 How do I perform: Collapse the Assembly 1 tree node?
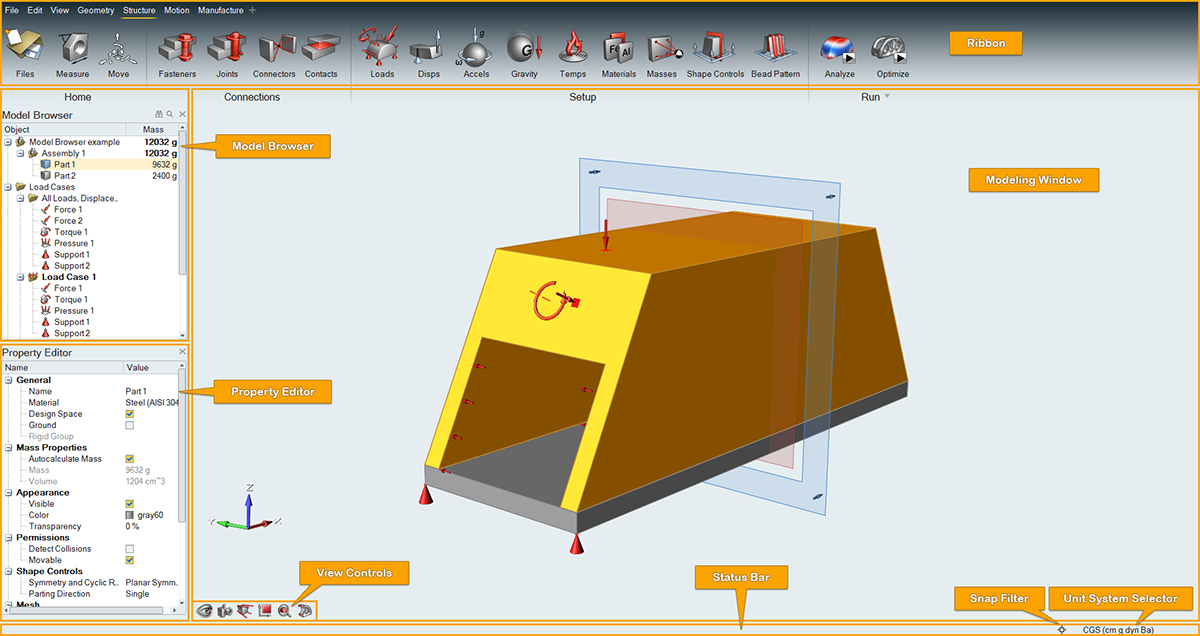click(x=20, y=153)
